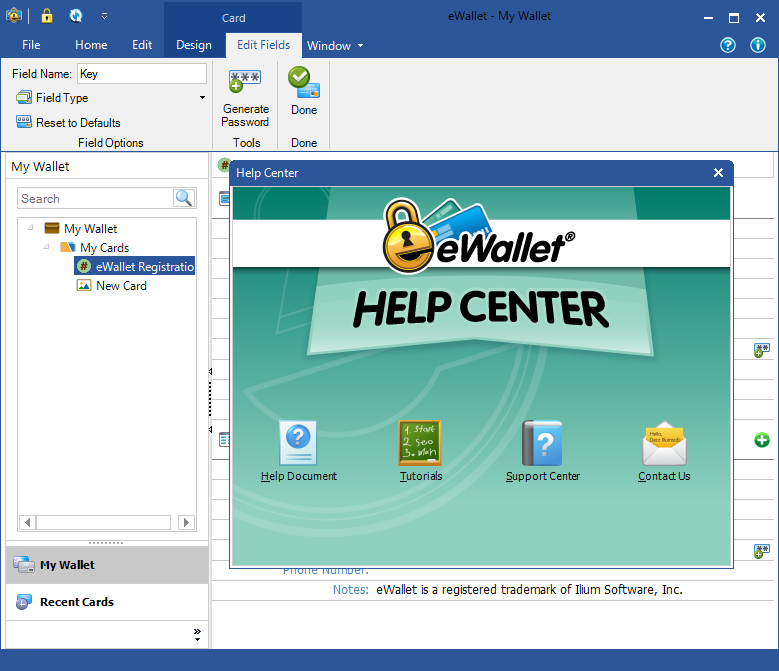Viewport: 779px width, 671px height.
Task: Switch to the Design tab
Action: click(194, 45)
